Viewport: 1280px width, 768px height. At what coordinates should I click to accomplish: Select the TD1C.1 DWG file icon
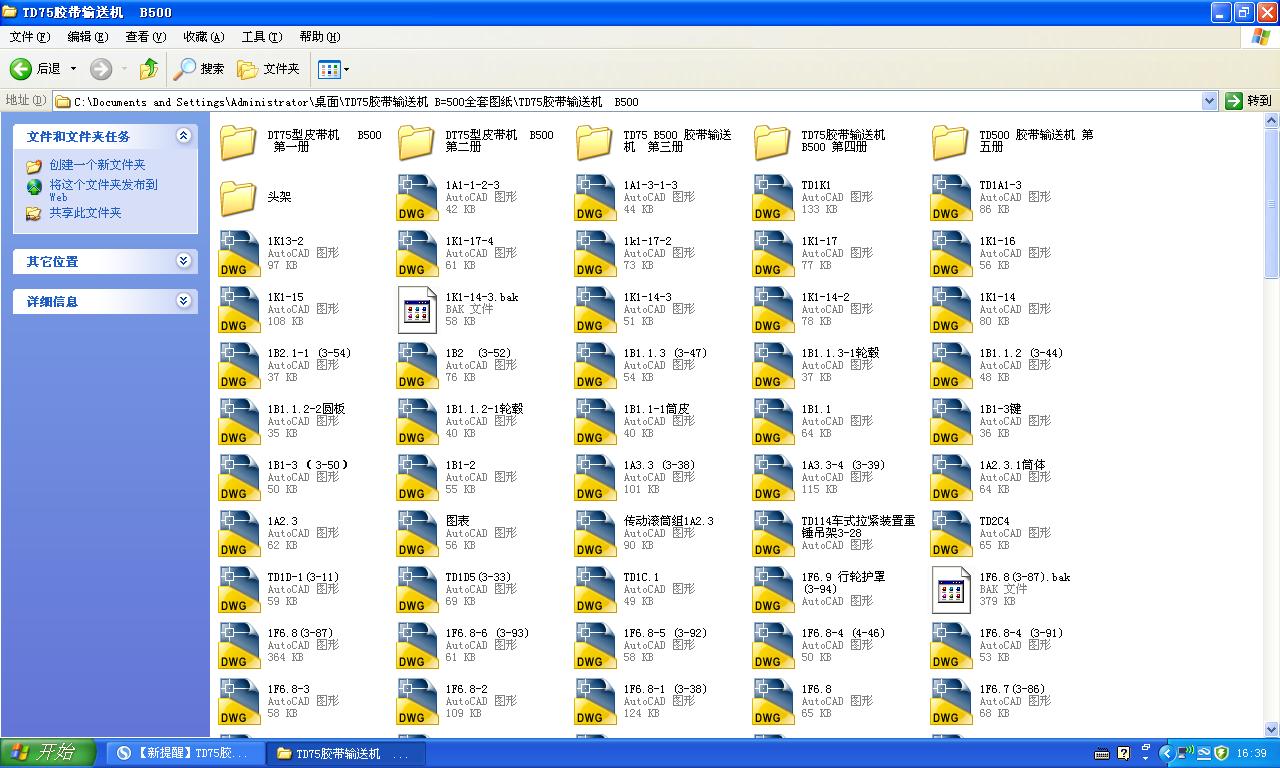point(595,590)
